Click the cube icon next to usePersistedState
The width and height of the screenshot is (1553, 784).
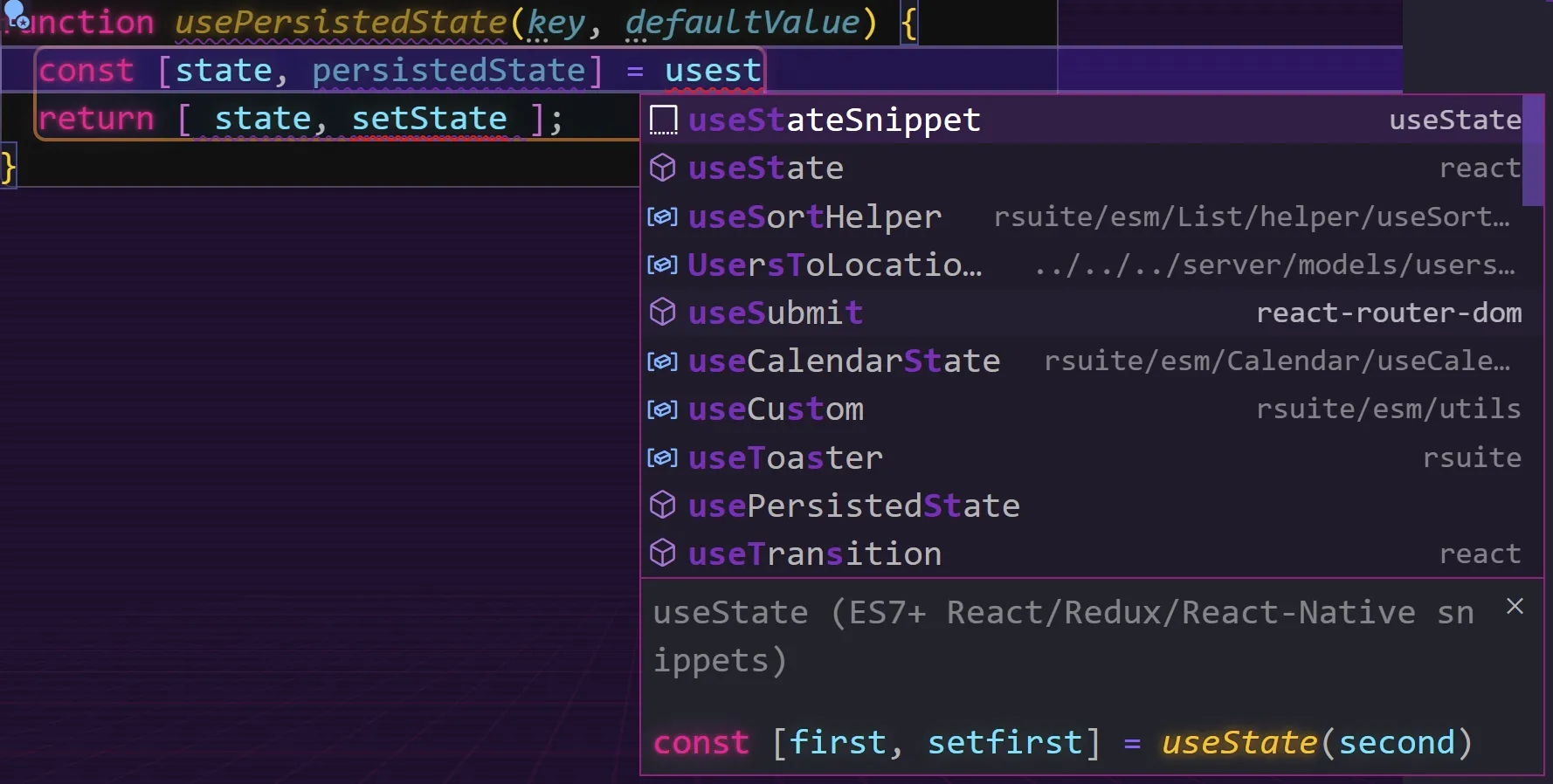click(x=663, y=505)
